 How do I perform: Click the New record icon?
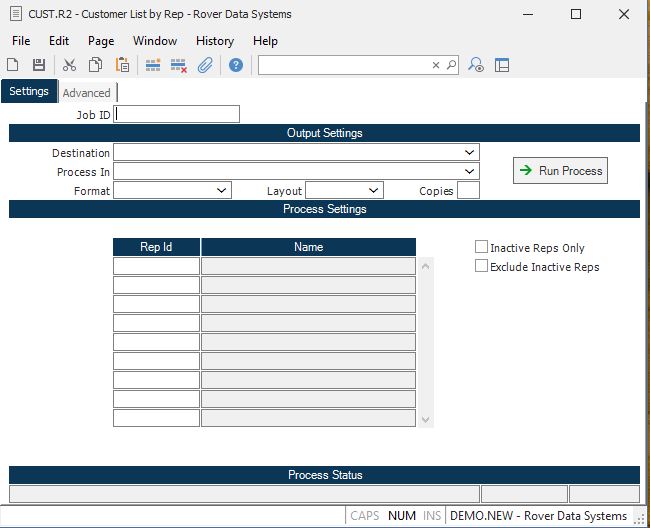coord(13,65)
